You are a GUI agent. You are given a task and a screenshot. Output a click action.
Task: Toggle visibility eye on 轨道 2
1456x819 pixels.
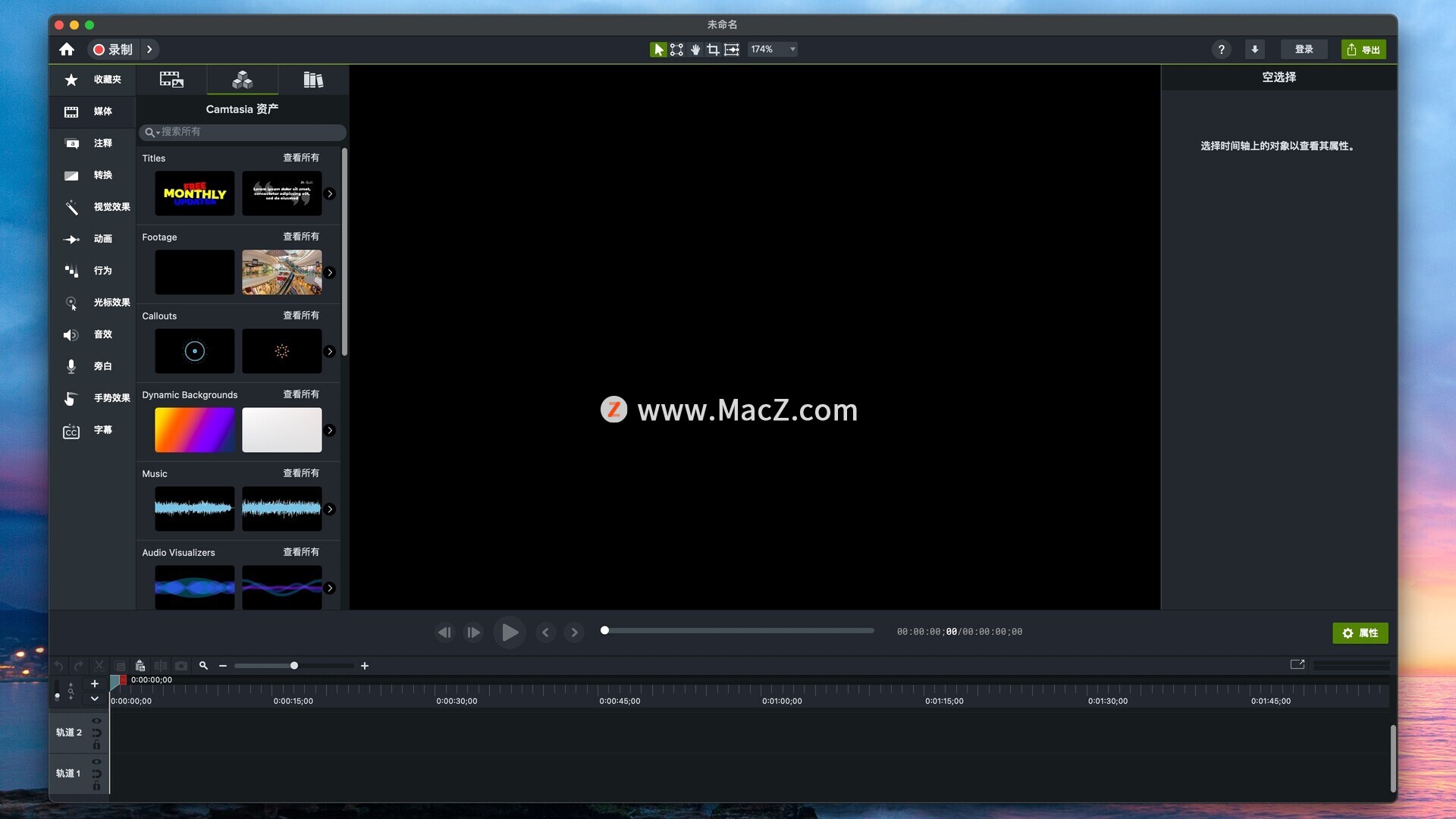coord(96,721)
